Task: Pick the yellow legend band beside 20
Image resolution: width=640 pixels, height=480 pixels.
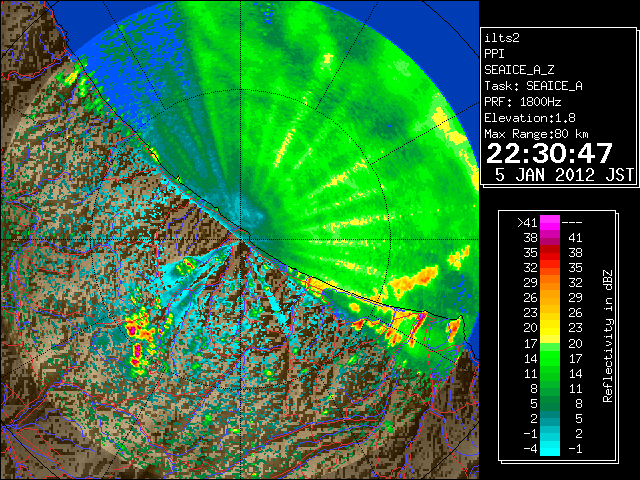Action: [x=550, y=328]
